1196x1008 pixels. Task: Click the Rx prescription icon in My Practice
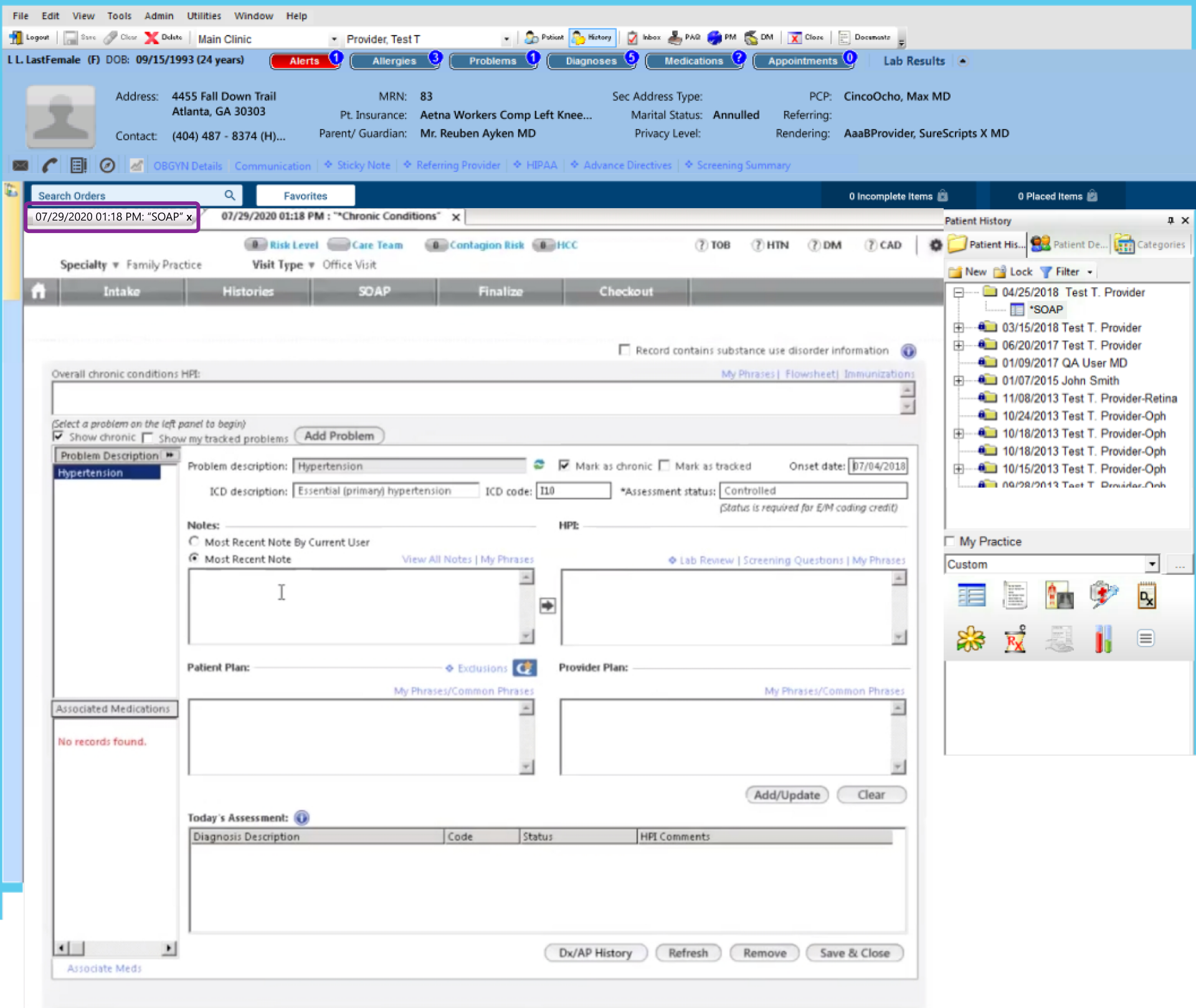point(1015,639)
